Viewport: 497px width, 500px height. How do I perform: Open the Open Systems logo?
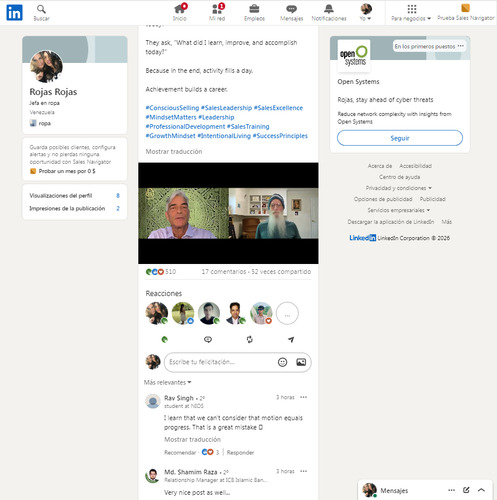coord(354,56)
